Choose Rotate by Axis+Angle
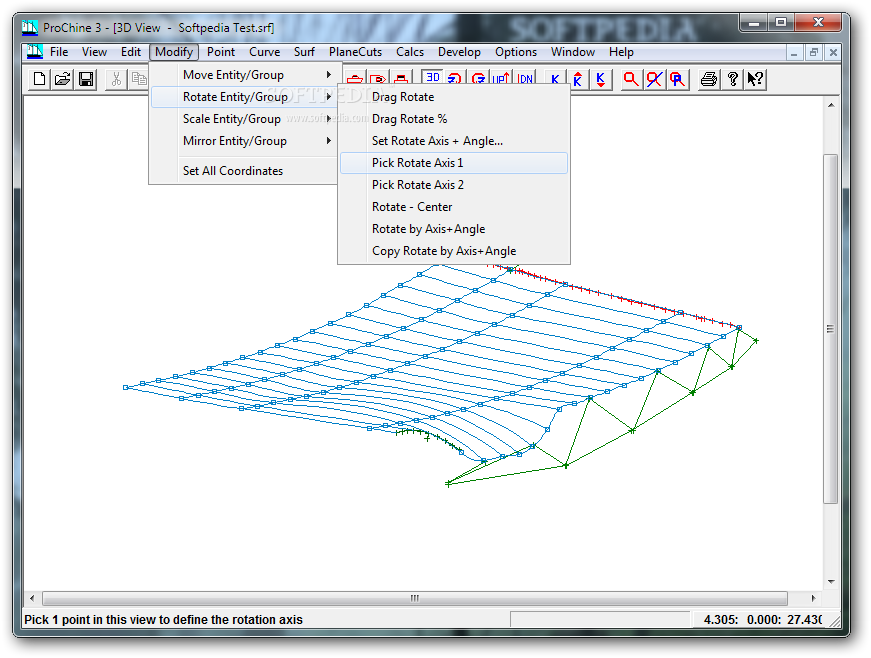Viewport: 871px width, 658px height. pos(454,229)
